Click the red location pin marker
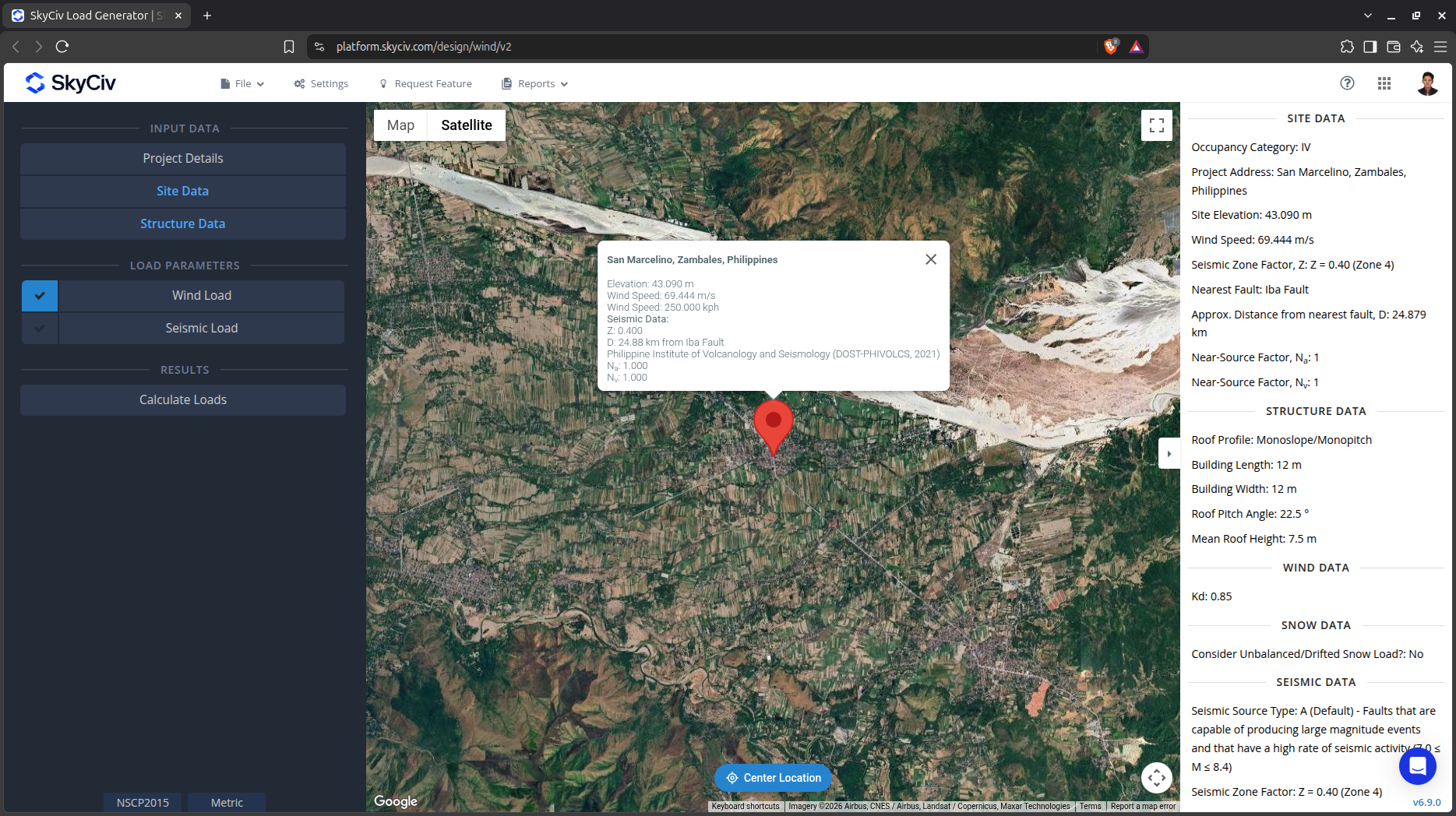 [x=774, y=427]
